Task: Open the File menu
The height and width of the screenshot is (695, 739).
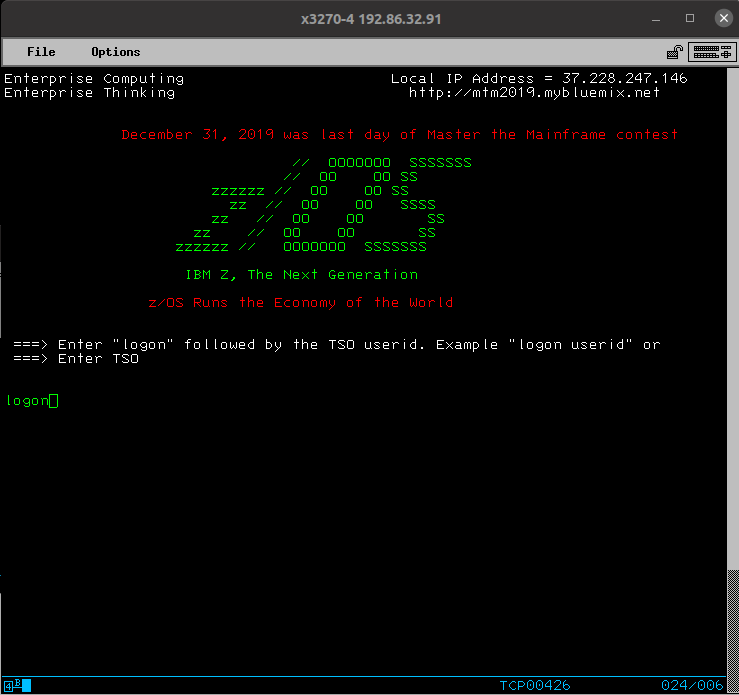Action: click(41, 52)
